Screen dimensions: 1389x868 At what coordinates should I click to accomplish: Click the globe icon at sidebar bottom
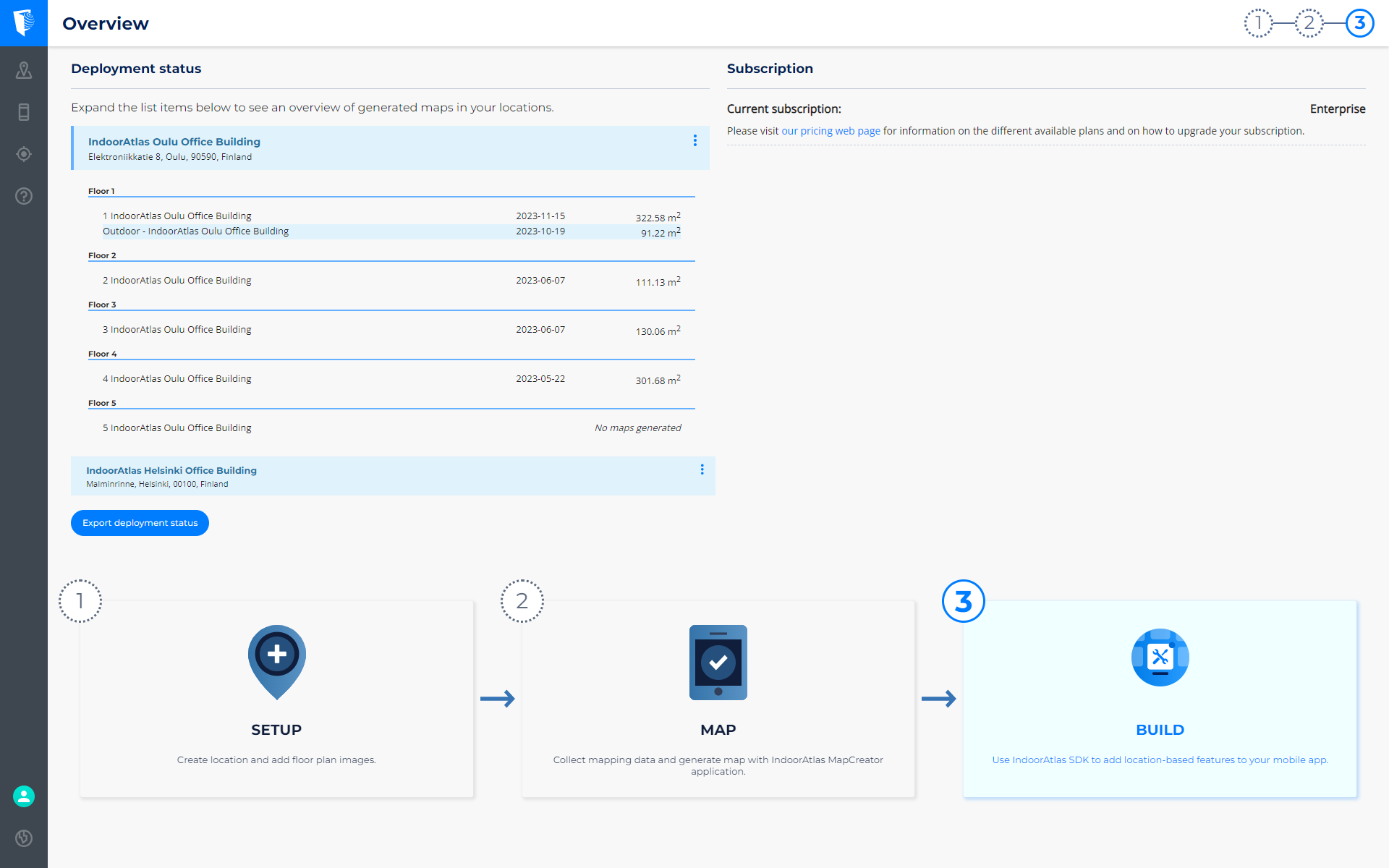pyautogui.click(x=24, y=838)
